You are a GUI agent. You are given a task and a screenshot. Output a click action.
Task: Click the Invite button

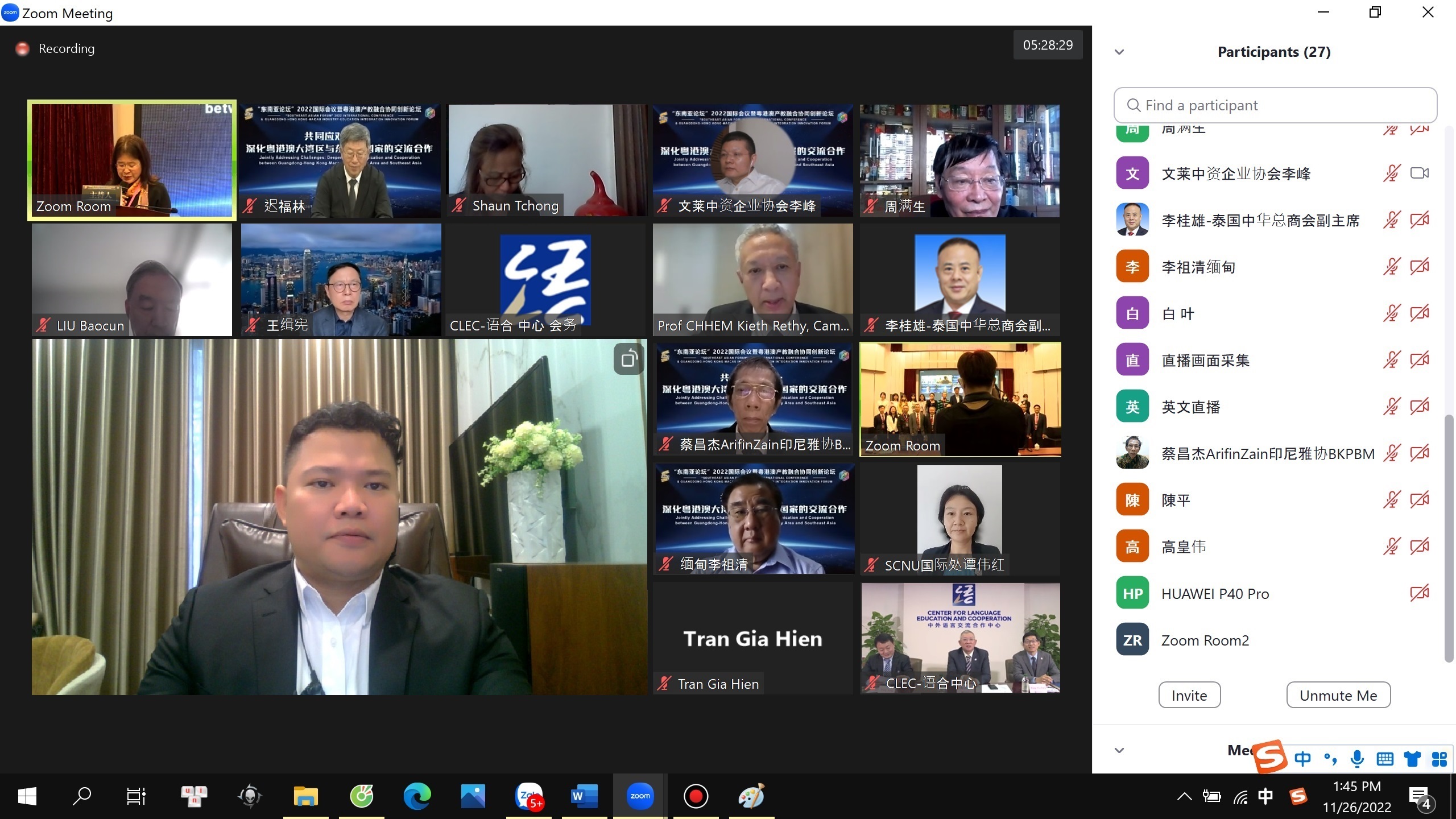(1189, 695)
